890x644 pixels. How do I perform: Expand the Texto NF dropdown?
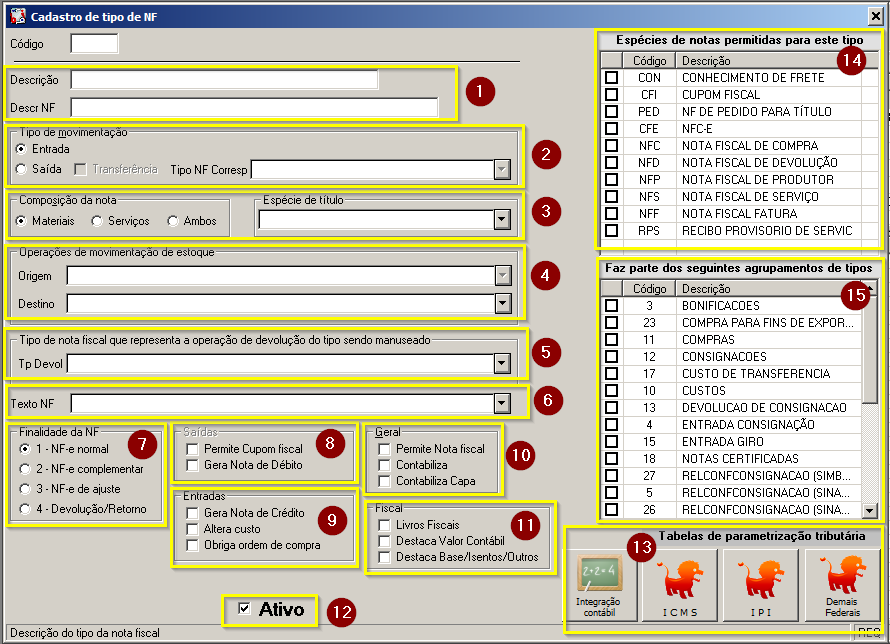[502, 403]
